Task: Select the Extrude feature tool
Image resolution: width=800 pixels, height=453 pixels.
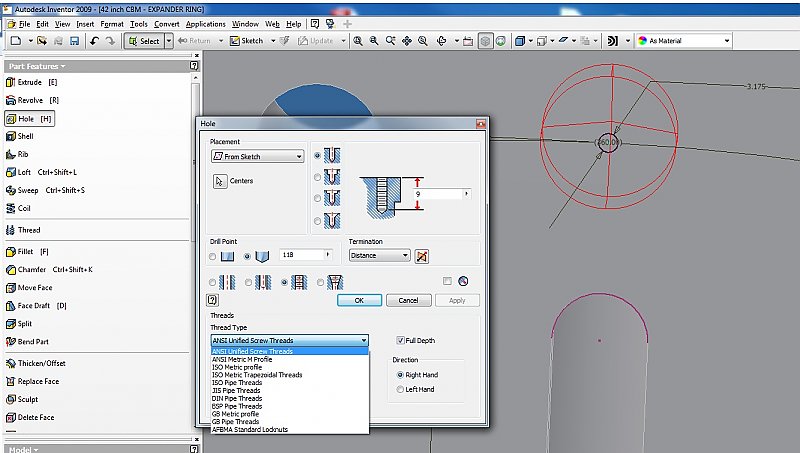Action: click(31, 82)
